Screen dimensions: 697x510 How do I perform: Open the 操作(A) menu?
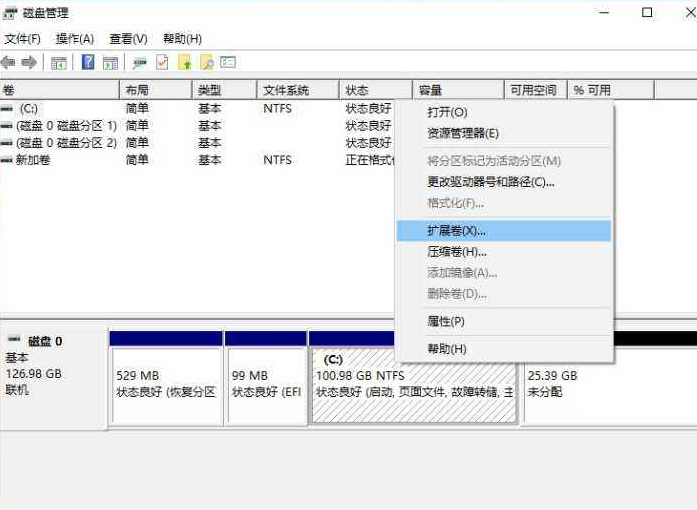click(74, 39)
